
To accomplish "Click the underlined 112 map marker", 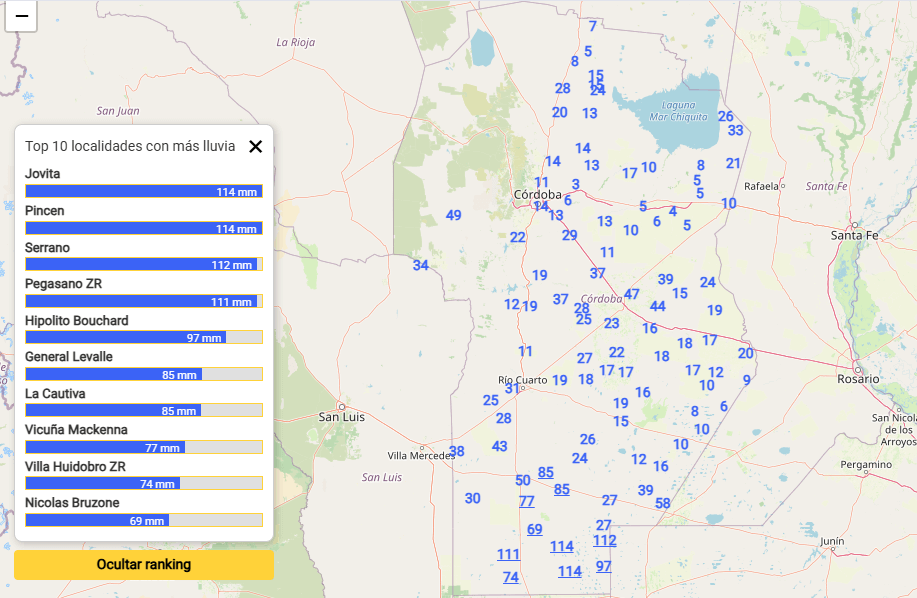I will (x=604, y=540).
